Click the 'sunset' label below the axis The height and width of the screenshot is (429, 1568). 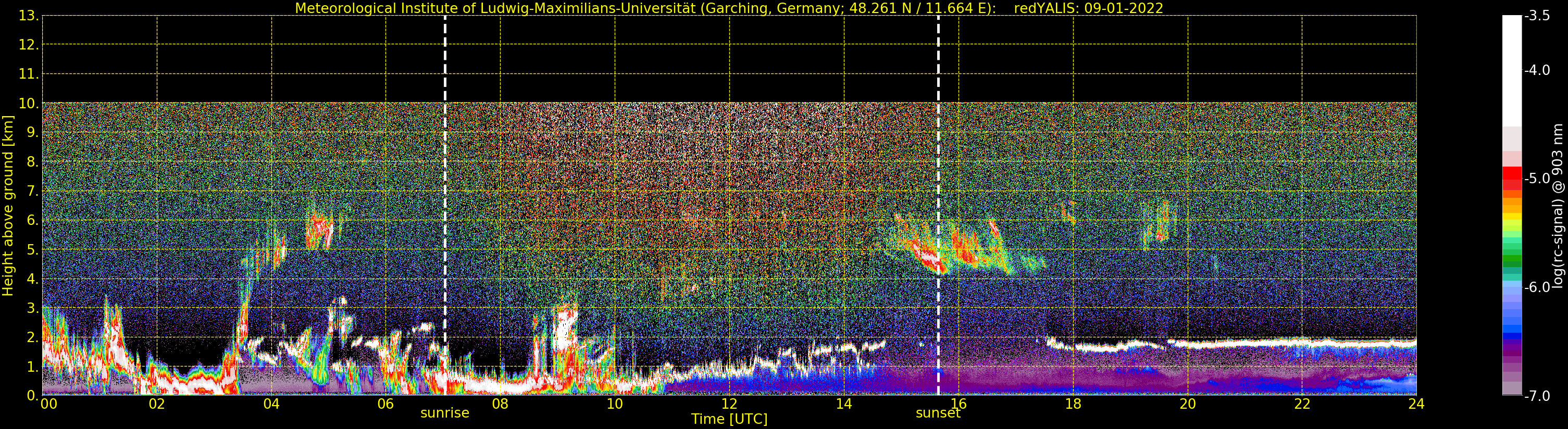[x=938, y=413]
